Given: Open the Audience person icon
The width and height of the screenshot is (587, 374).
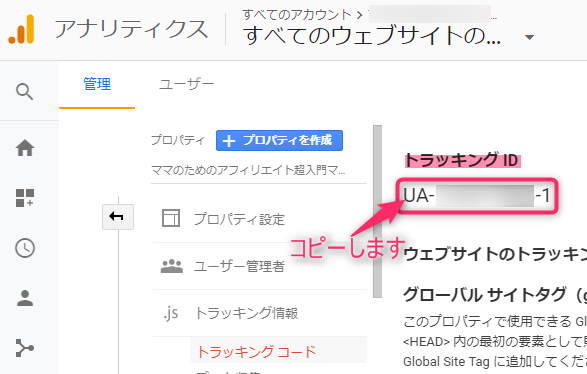Looking at the screenshot, I should [x=25, y=298].
